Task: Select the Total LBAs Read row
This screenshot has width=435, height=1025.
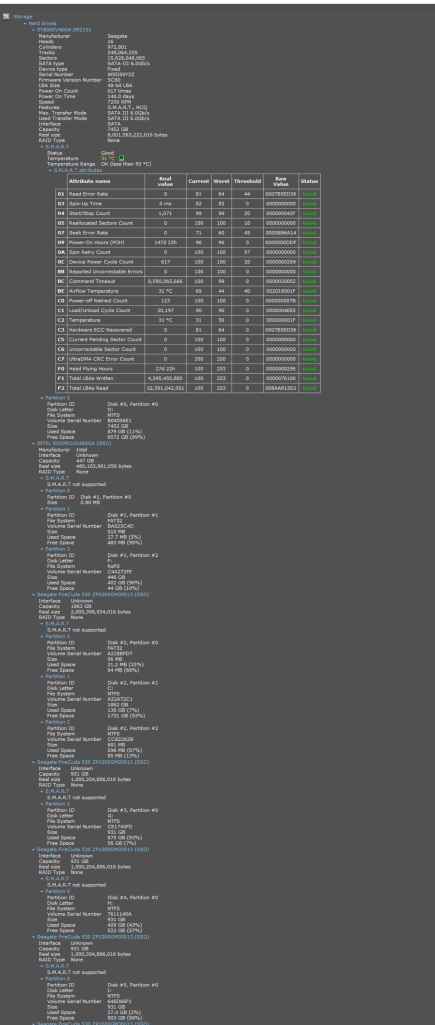Action: [x=188, y=388]
